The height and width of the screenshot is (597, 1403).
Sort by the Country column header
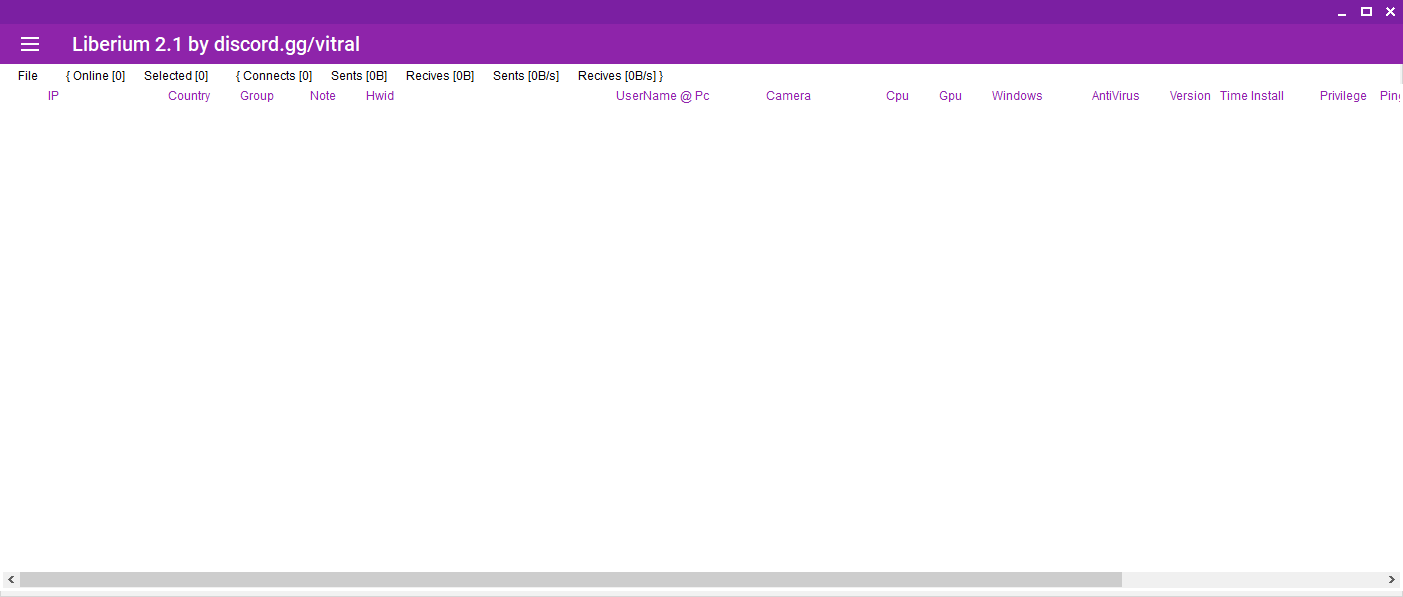pos(189,96)
